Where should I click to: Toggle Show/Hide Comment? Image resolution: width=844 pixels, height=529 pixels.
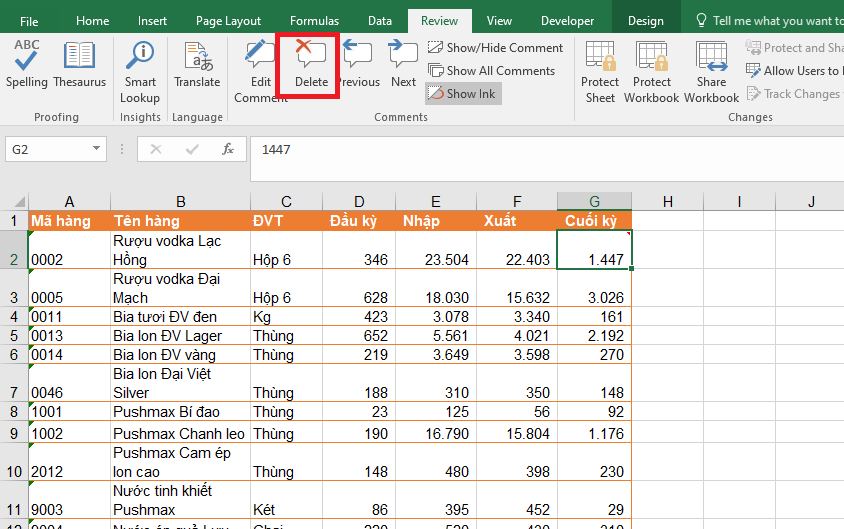[495, 47]
